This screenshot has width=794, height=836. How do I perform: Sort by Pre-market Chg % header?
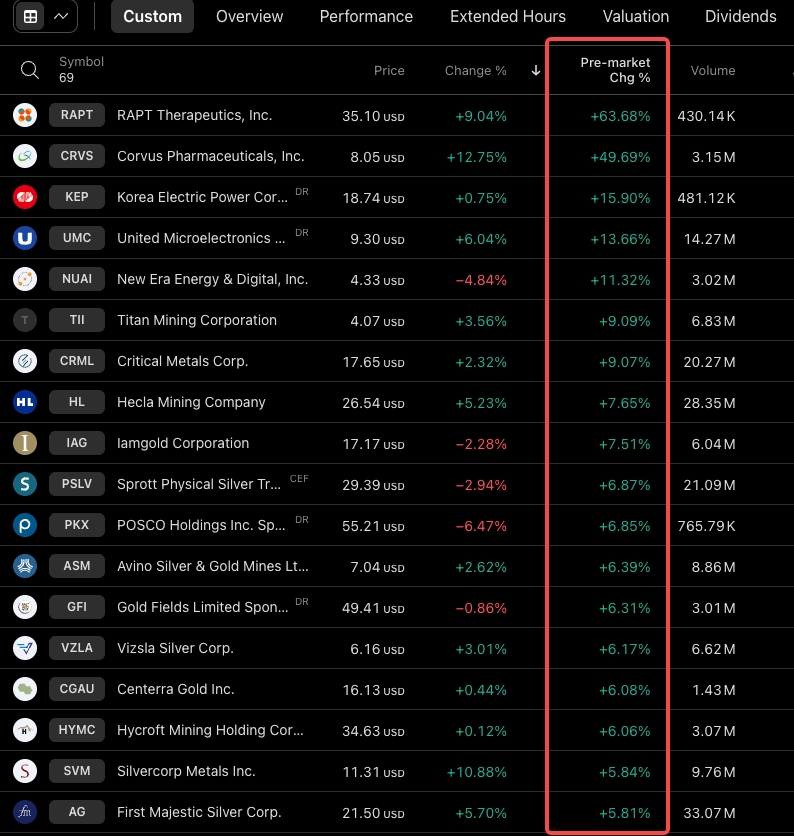615,70
